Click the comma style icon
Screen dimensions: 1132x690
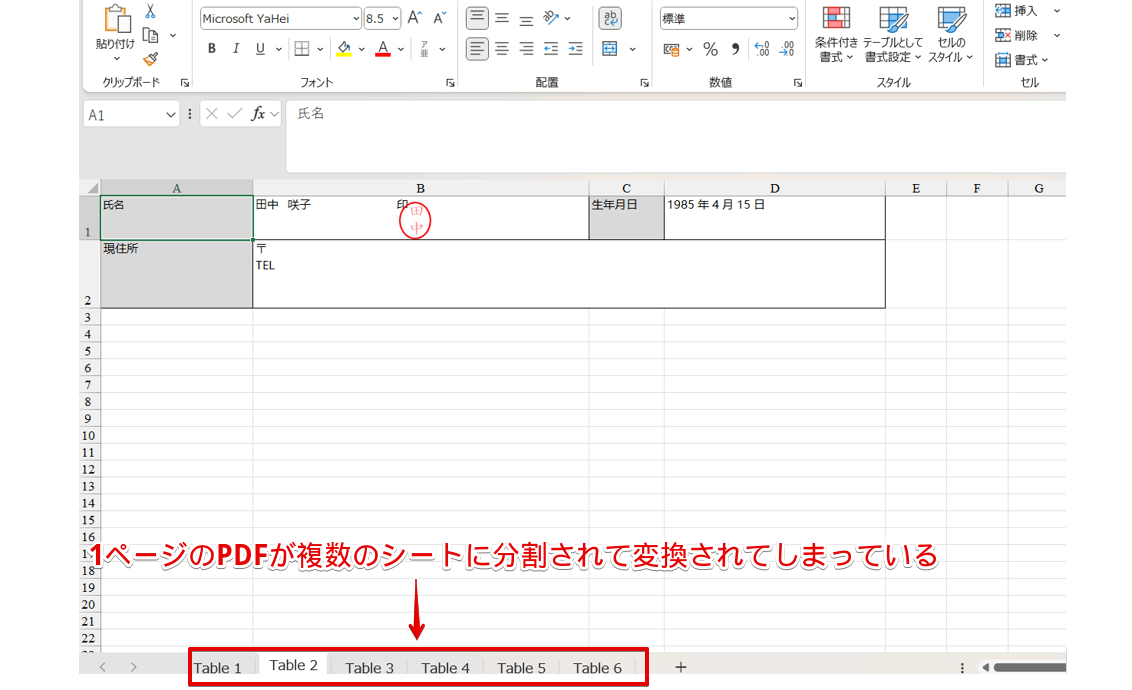735,47
